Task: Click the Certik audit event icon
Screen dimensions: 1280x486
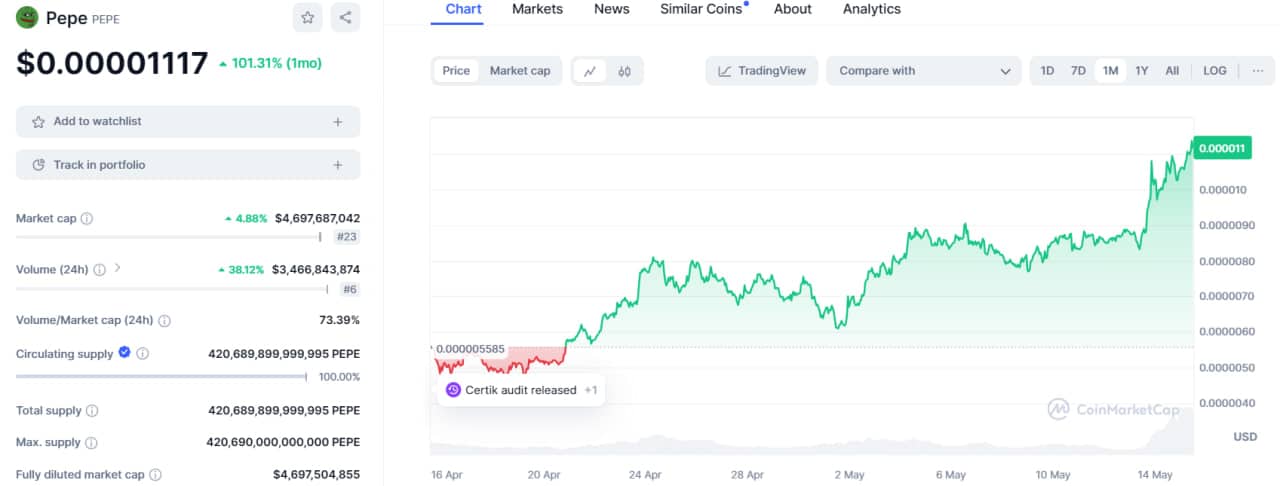Action: coord(453,390)
